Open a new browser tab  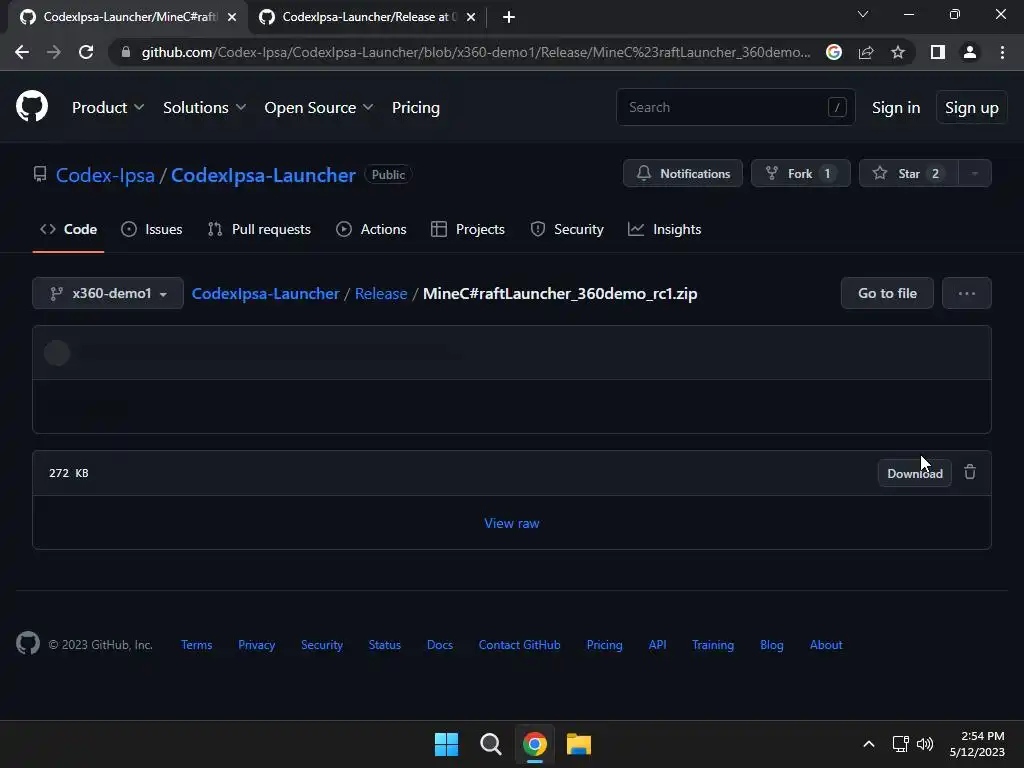click(509, 17)
